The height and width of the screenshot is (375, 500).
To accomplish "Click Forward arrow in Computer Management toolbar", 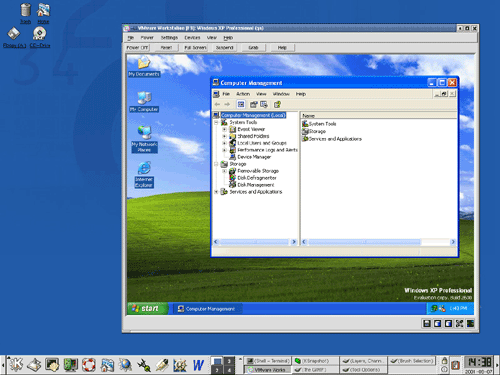I will [x=227, y=104].
